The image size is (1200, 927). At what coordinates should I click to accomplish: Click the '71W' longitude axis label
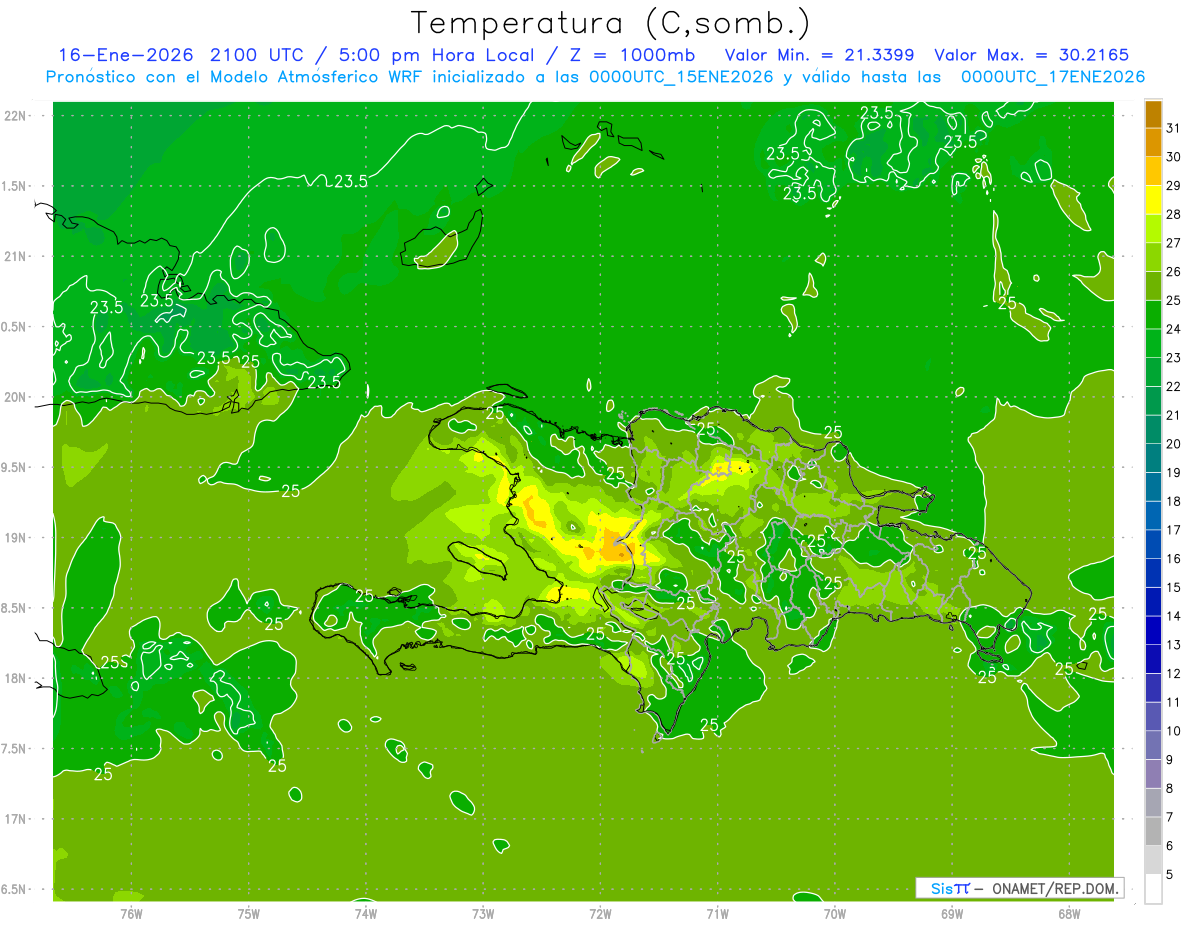coord(718,913)
